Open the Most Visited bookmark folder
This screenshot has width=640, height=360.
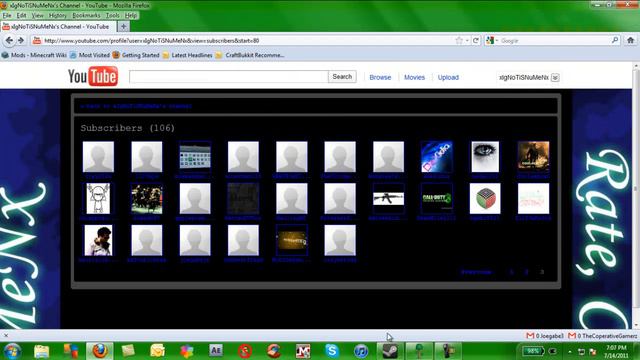point(90,55)
